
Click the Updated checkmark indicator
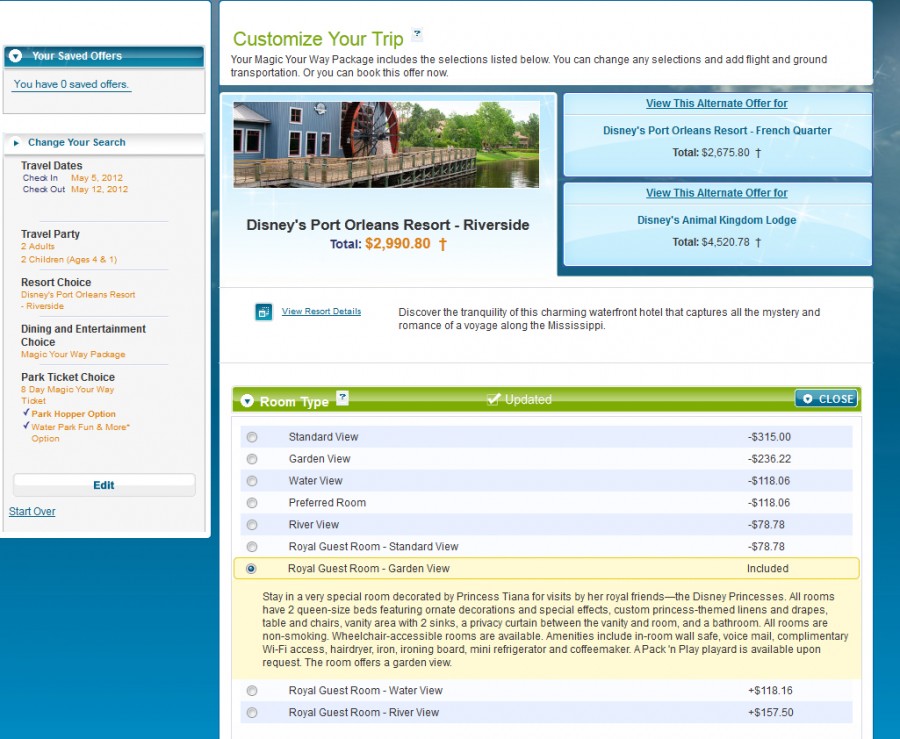pyautogui.click(x=493, y=399)
